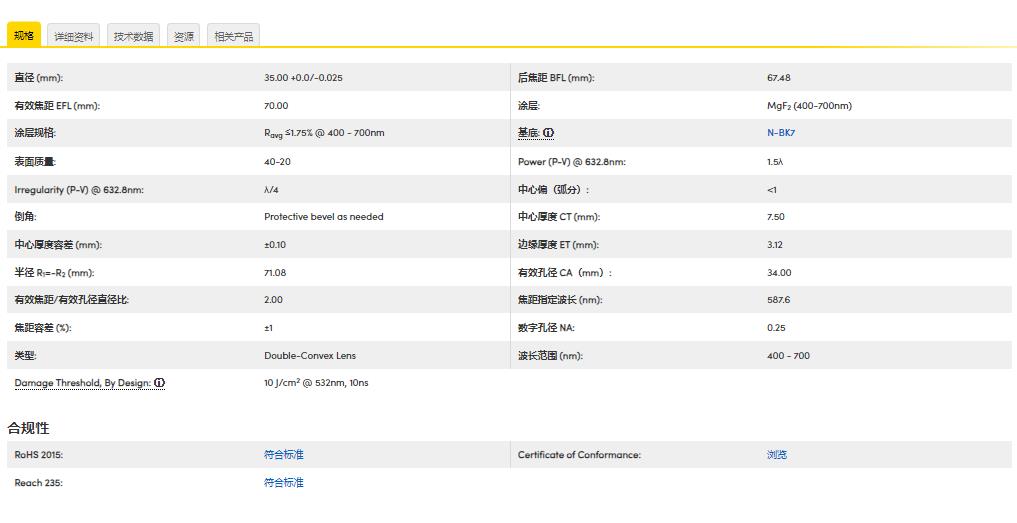Click the MgF₂ (400-700nm) coating value
The width and height of the screenshot is (1017, 523).
pos(809,106)
